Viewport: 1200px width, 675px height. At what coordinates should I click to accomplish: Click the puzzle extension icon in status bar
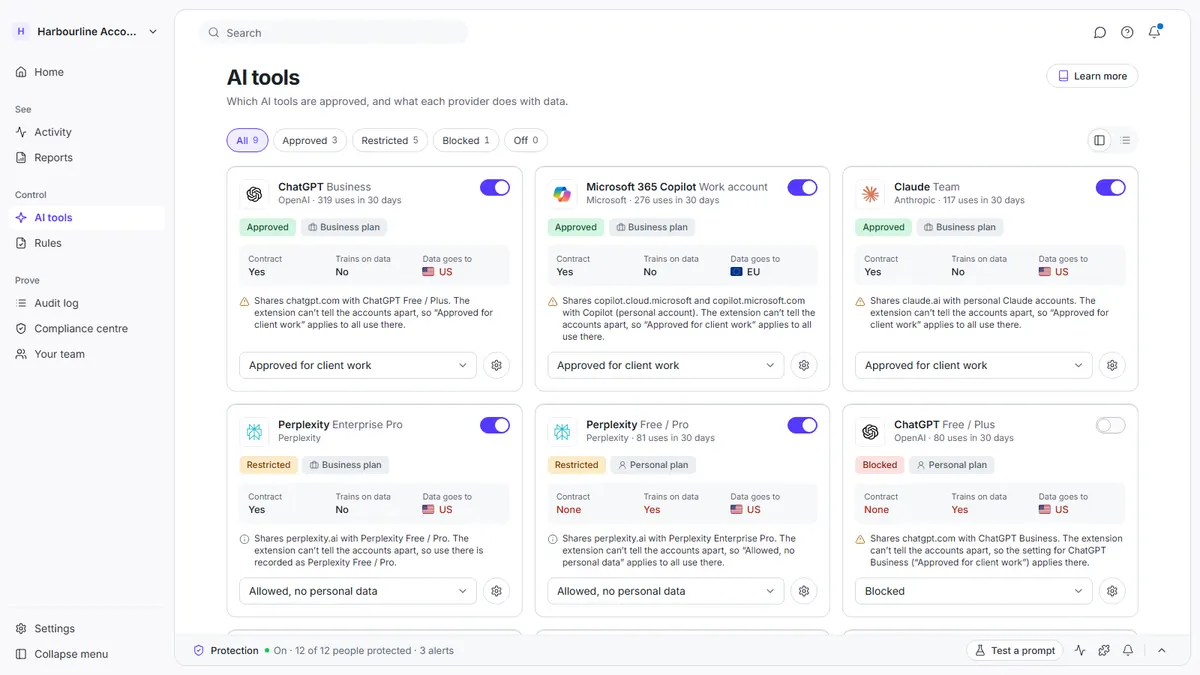click(x=1104, y=650)
